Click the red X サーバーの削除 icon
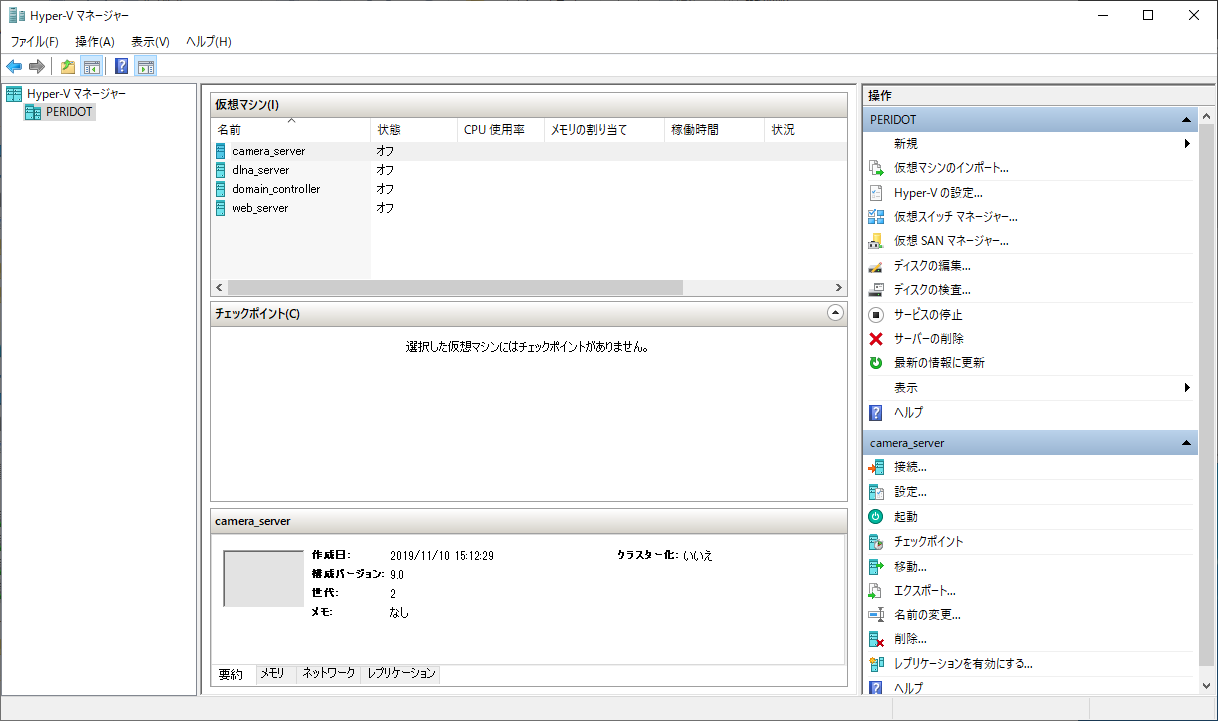The width and height of the screenshot is (1218, 721). pos(876,339)
